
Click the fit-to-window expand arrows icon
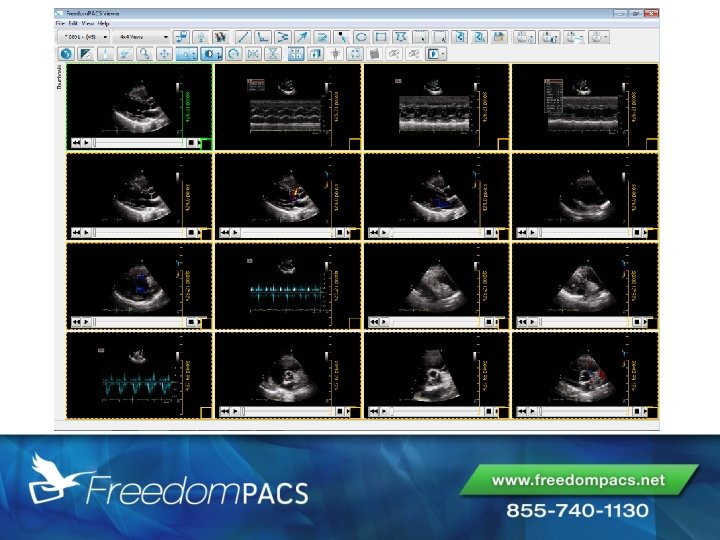click(x=355, y=54)
